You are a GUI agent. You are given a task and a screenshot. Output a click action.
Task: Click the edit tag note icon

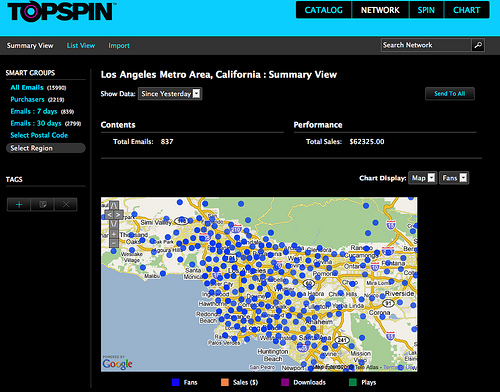42,204
